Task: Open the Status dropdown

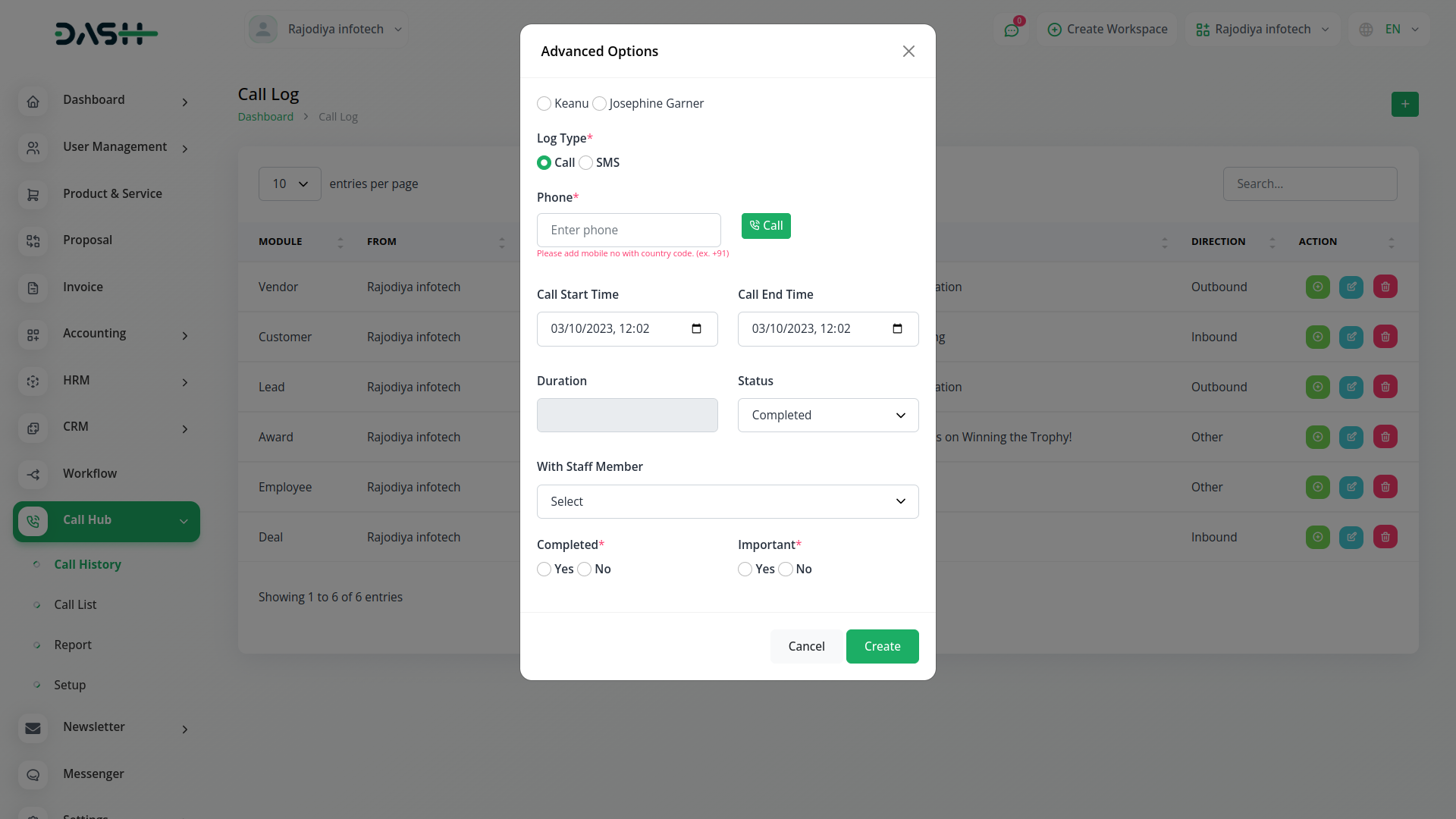Action: [x=827, y=416]
